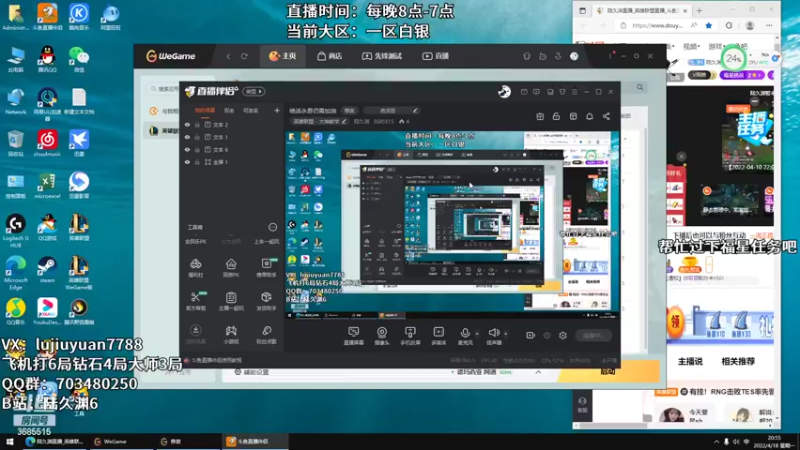Click the yellow 启动 launch button in WeGame

608,372
